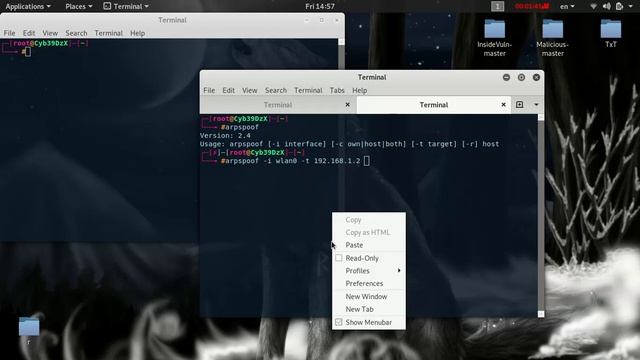The image size is (640, 360).
Task: Close the front Terminal window
Action: [x=536, y=77]
